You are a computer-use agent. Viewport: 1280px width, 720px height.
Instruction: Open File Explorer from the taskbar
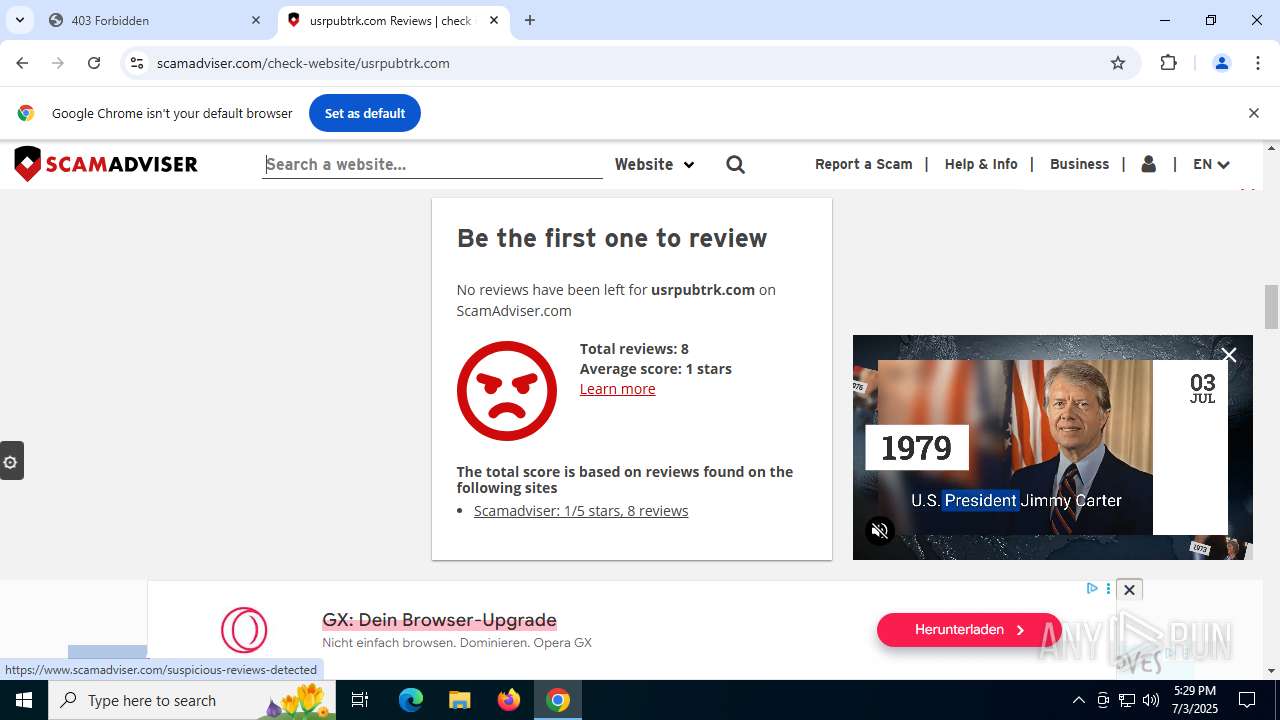pyautogui.click(x=459, y=700)
